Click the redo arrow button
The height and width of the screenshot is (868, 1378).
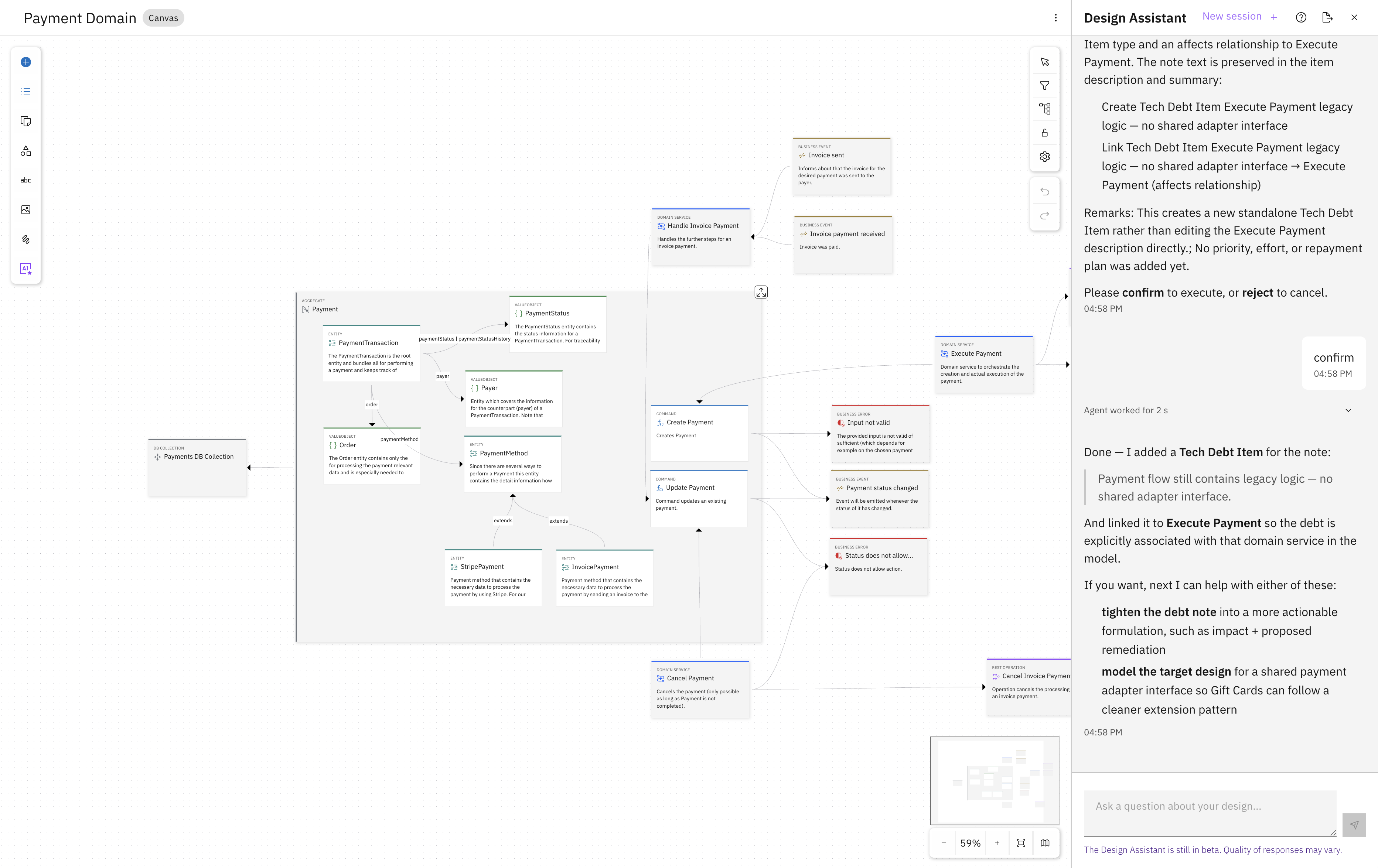[1044, 216]
